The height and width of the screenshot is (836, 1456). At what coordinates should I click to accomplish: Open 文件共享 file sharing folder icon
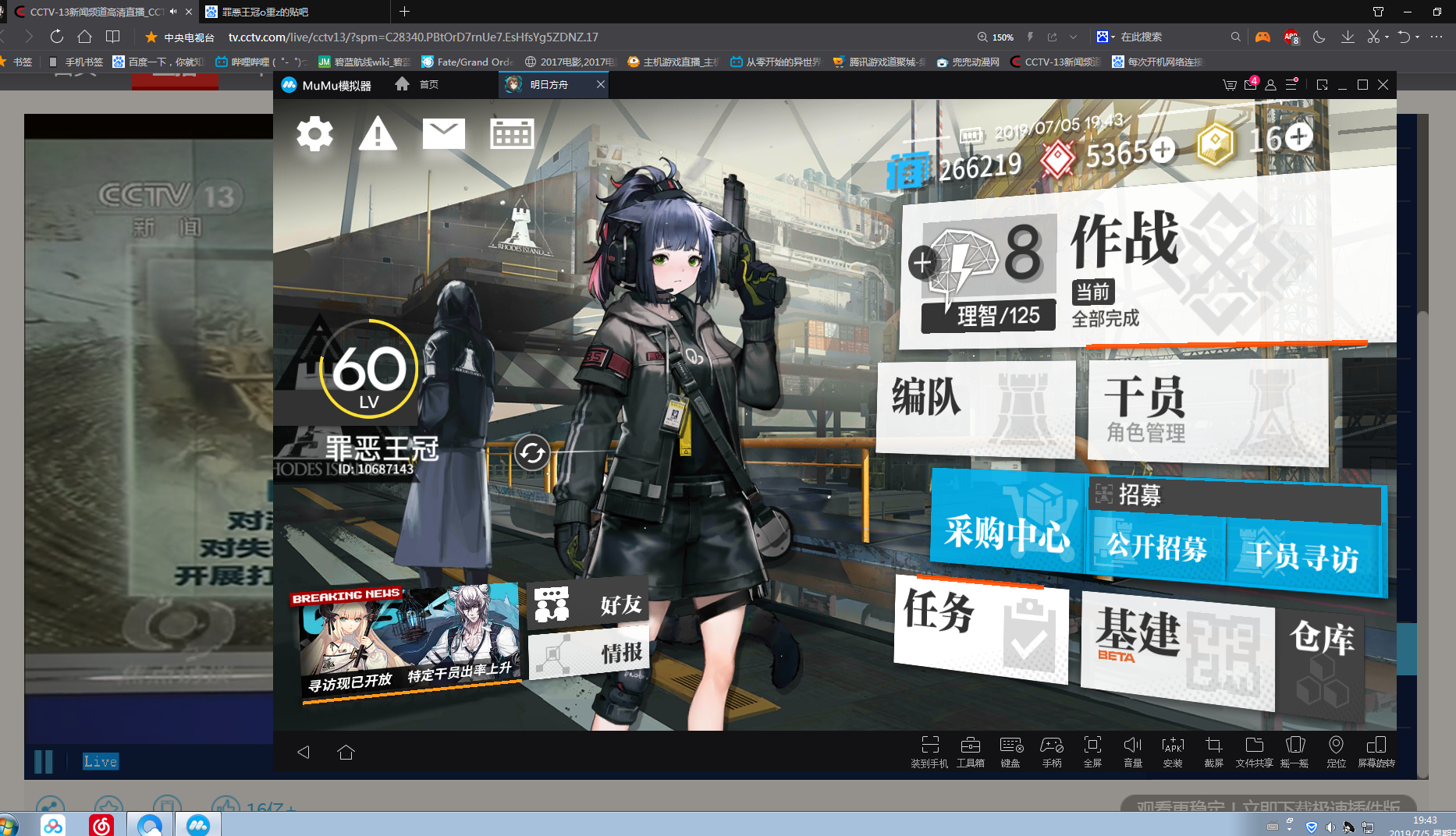point(1254,752)
